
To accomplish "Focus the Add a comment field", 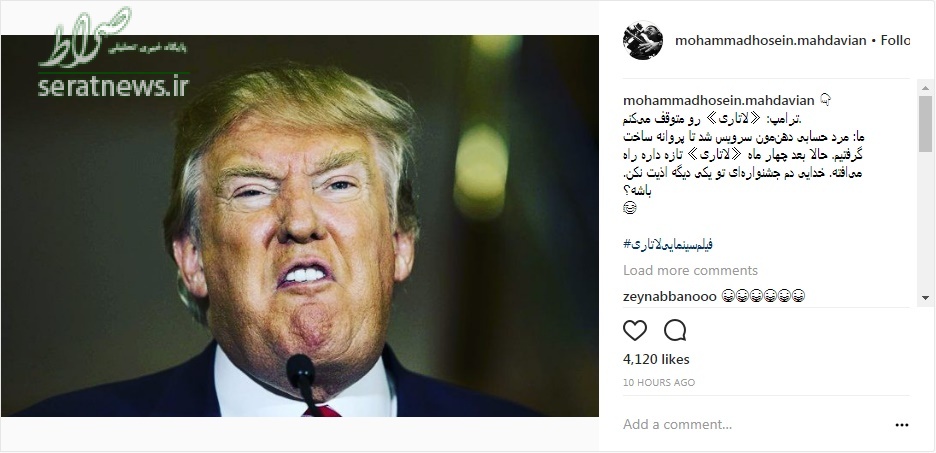I will click(752, 424).
